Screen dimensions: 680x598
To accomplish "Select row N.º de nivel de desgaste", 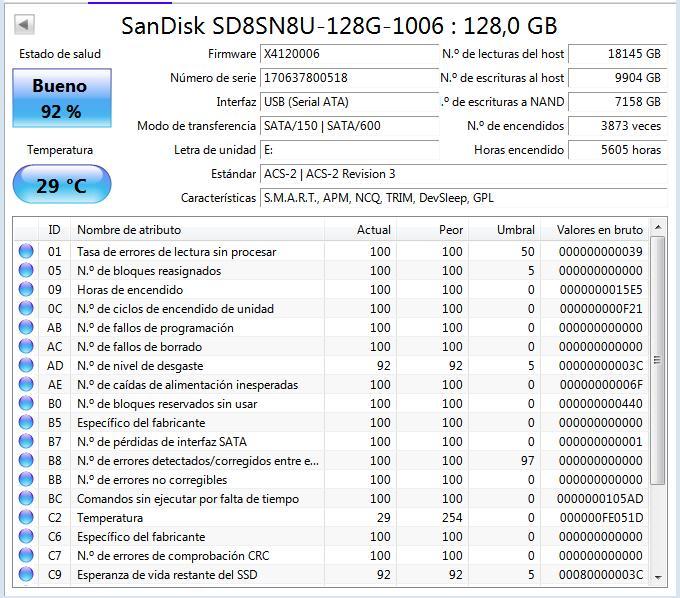I will [332, 366].
